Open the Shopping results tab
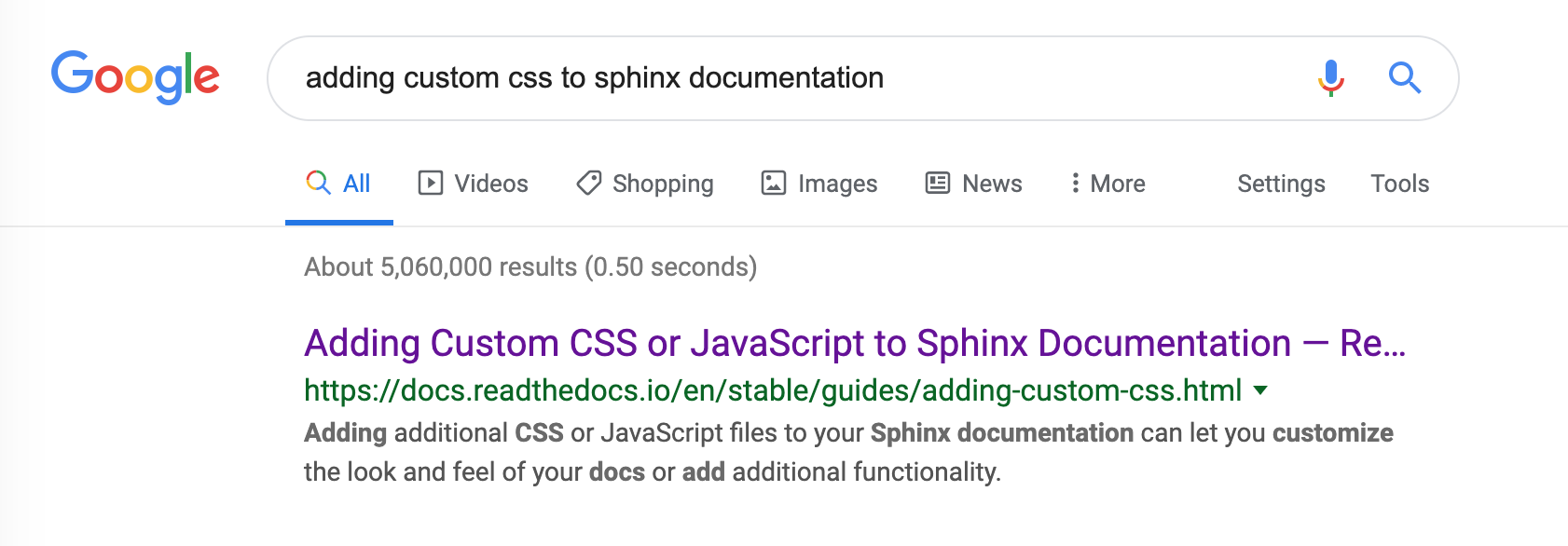The height and width of the screenshot is (546, 1568). click(x=662, y=183)
